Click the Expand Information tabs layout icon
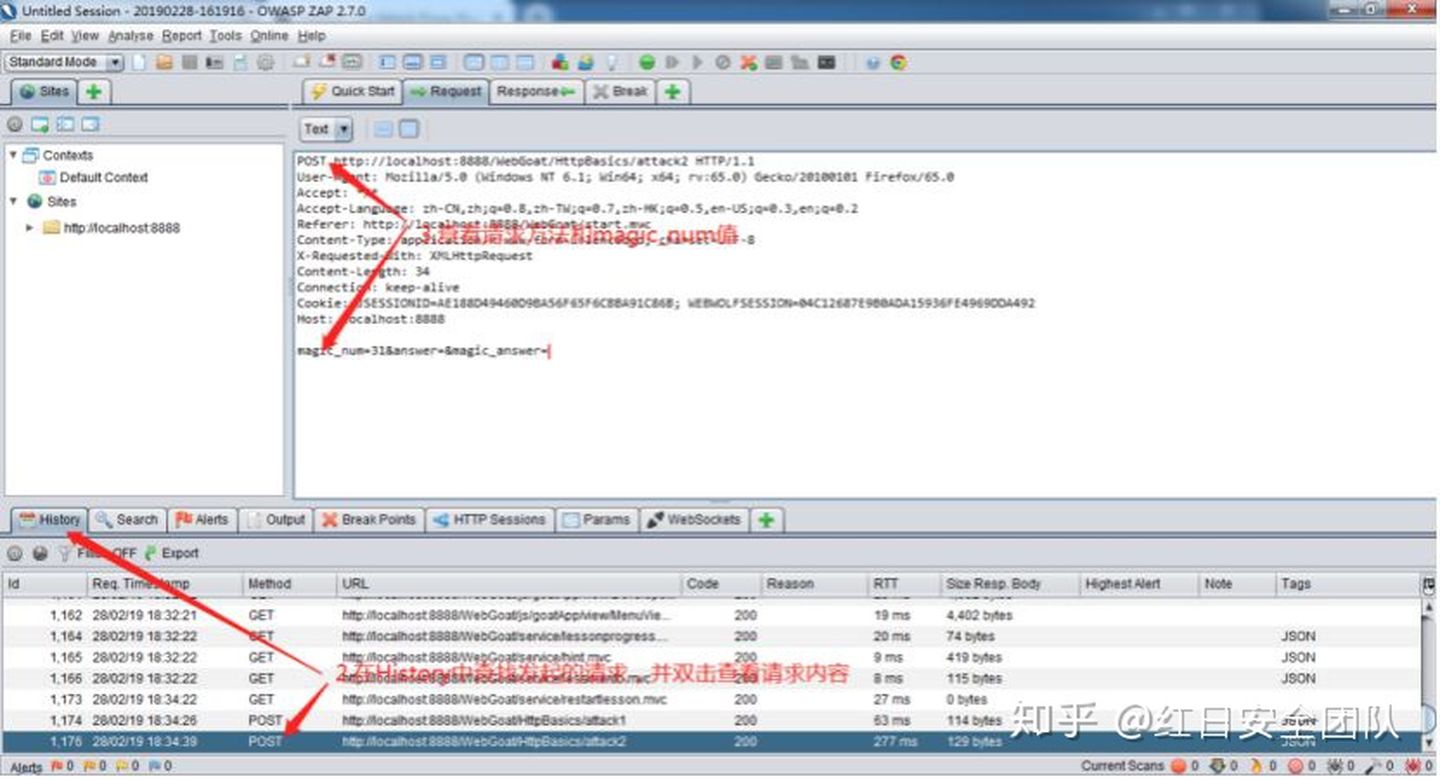This screenshot has width=1440, height=779. click(x=412, y=62)
